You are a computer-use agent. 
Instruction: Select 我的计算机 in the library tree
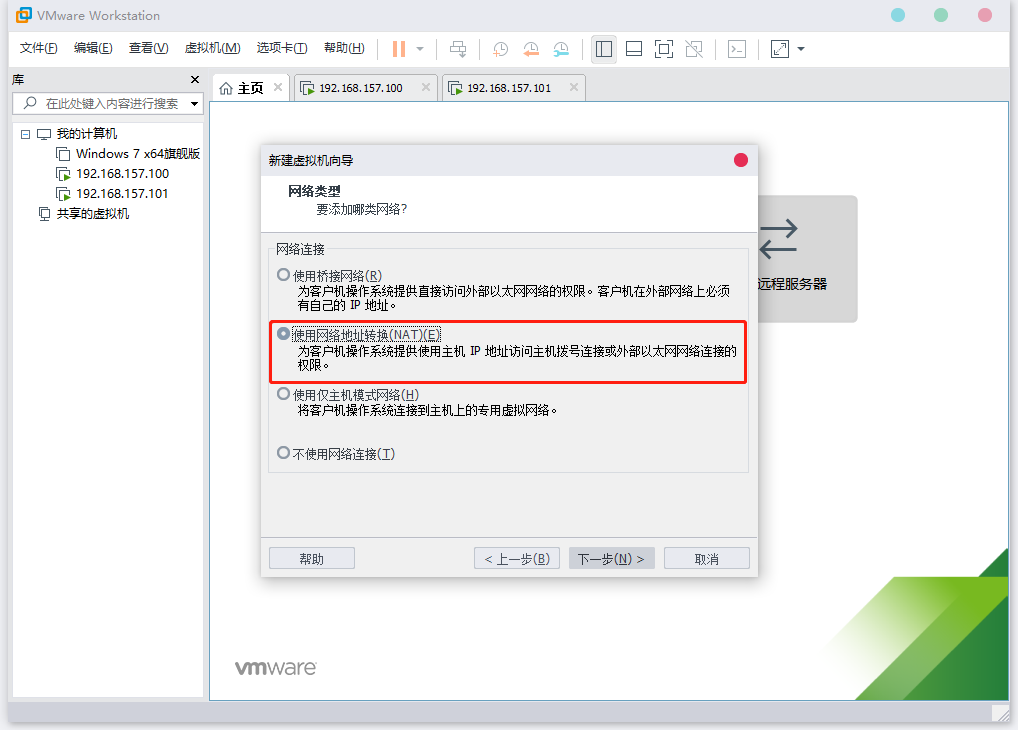pyautogui.click(x=87, y=134)
